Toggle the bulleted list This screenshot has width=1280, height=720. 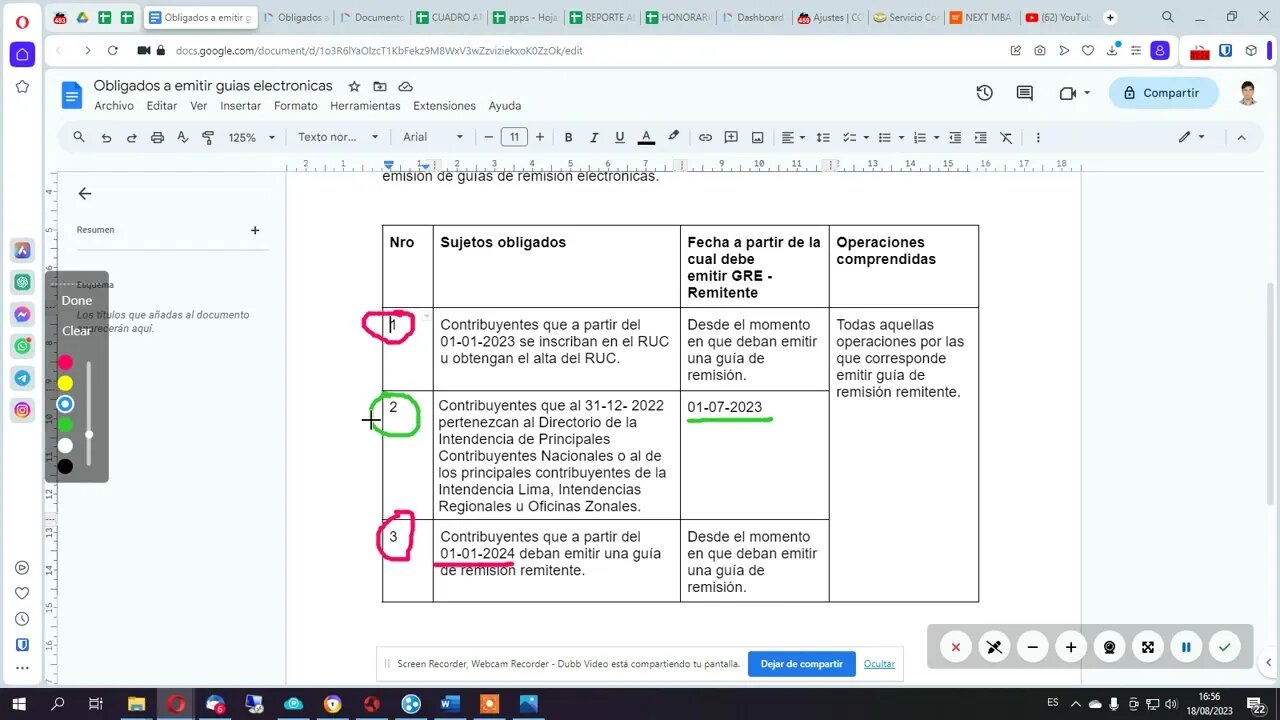[x=884, y=137]
